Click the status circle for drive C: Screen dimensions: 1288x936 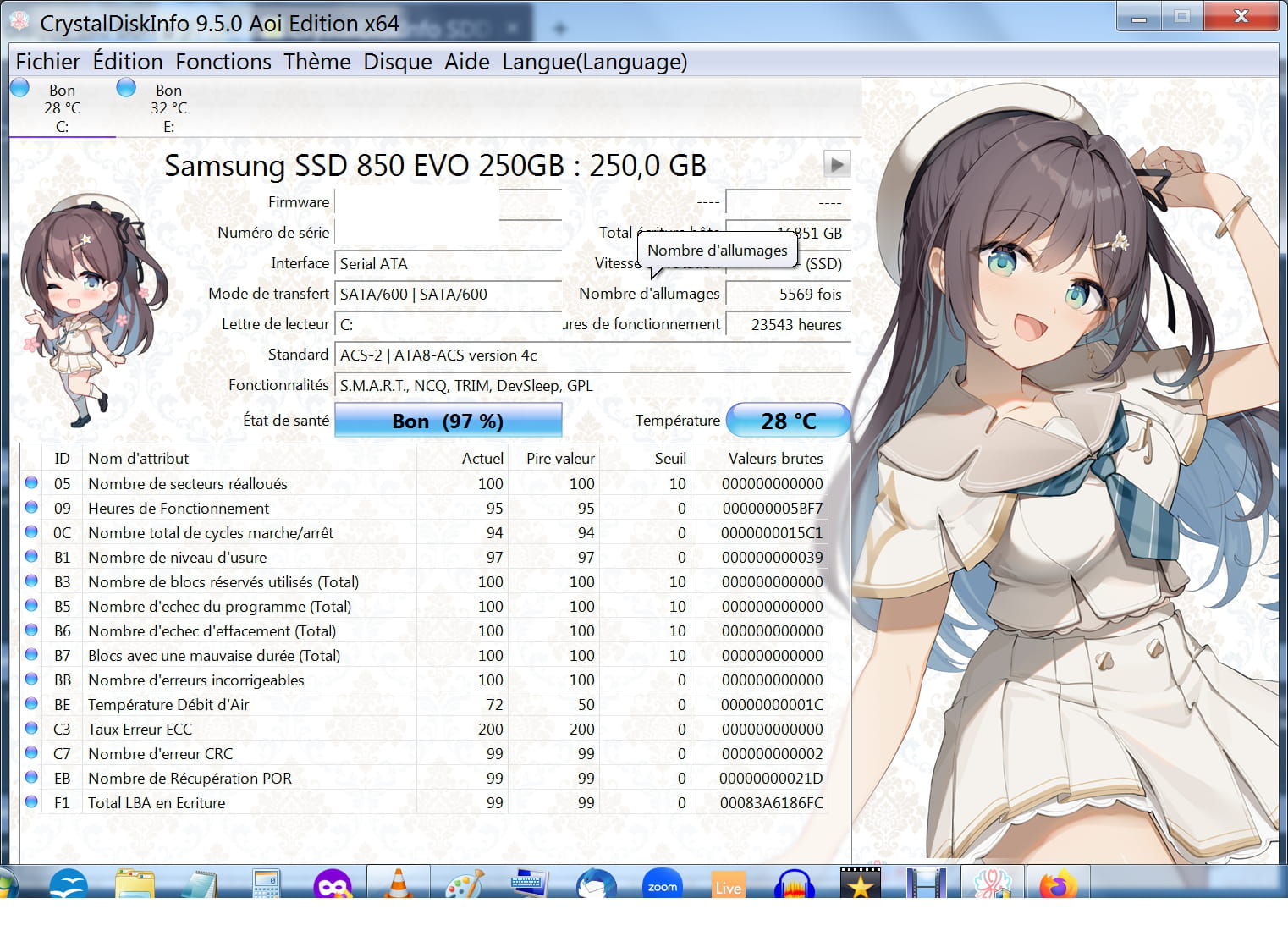[x=20, y=87]
